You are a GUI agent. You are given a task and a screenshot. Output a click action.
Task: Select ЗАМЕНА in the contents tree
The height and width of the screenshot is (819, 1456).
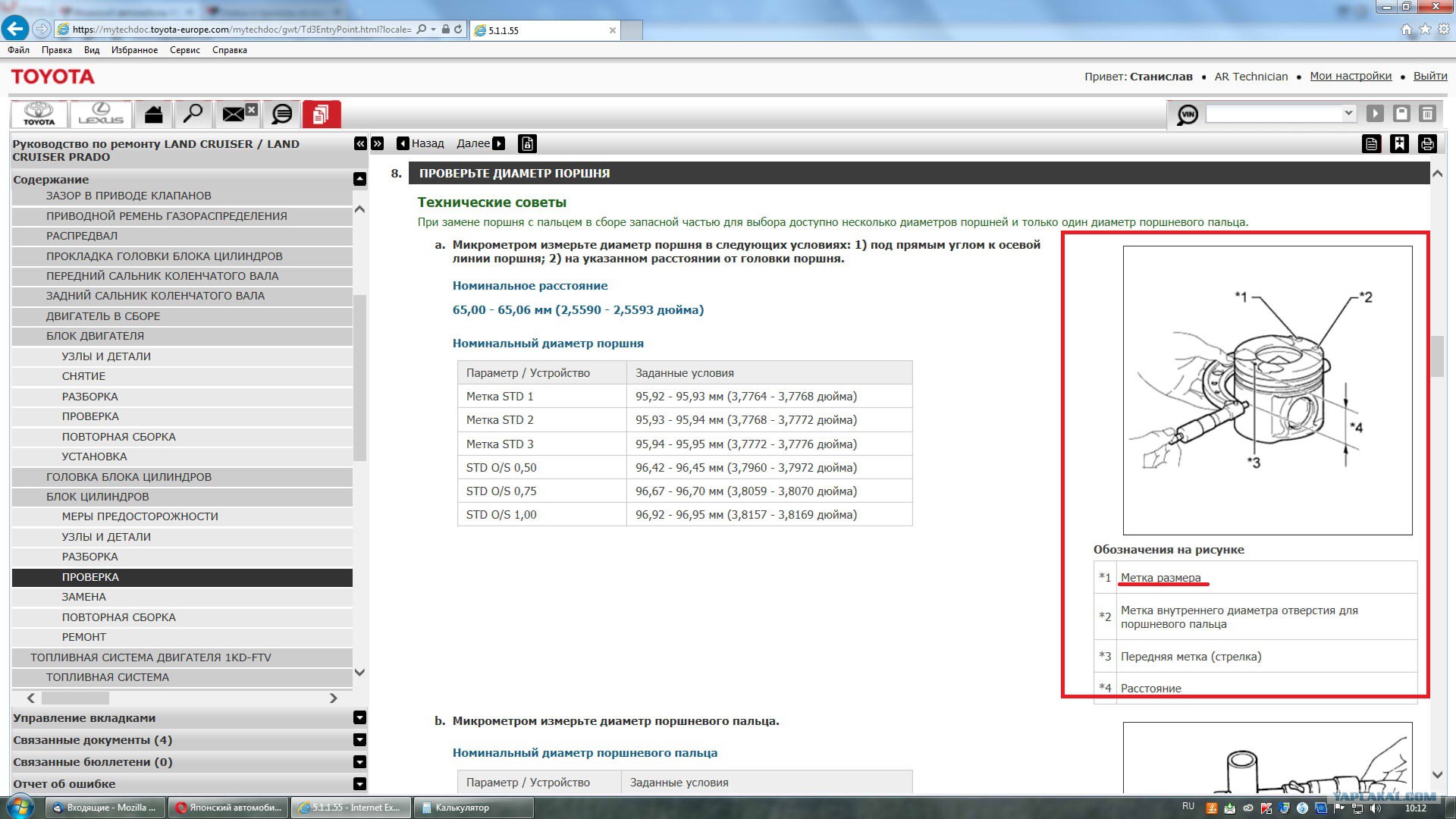click(84, 597)
